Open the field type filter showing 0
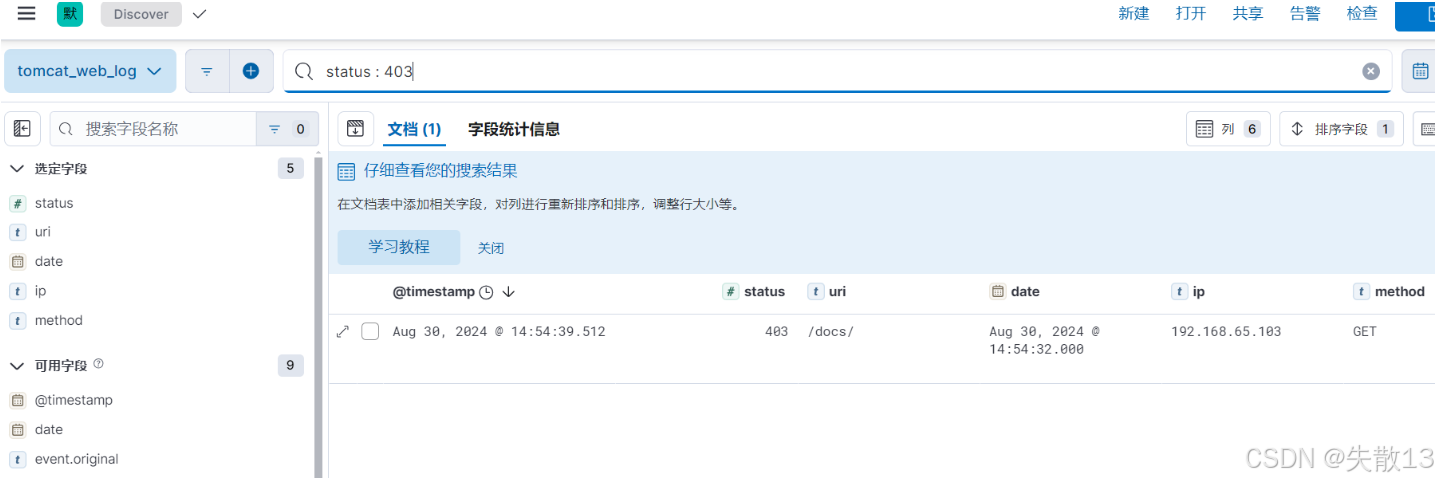 coord(288,129)
